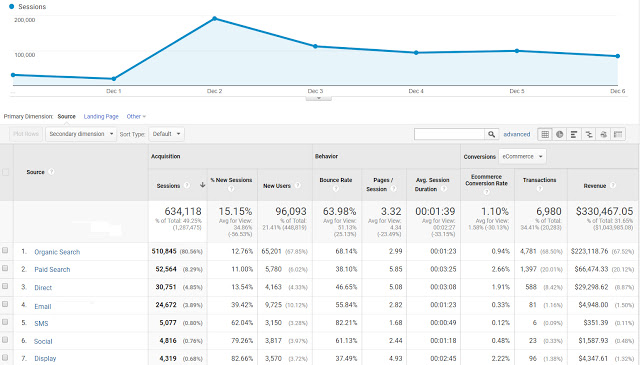Viewport: 640px width, 365px height.
Task: Click the Dec 4 chart data point
Action: click(416, 53)
